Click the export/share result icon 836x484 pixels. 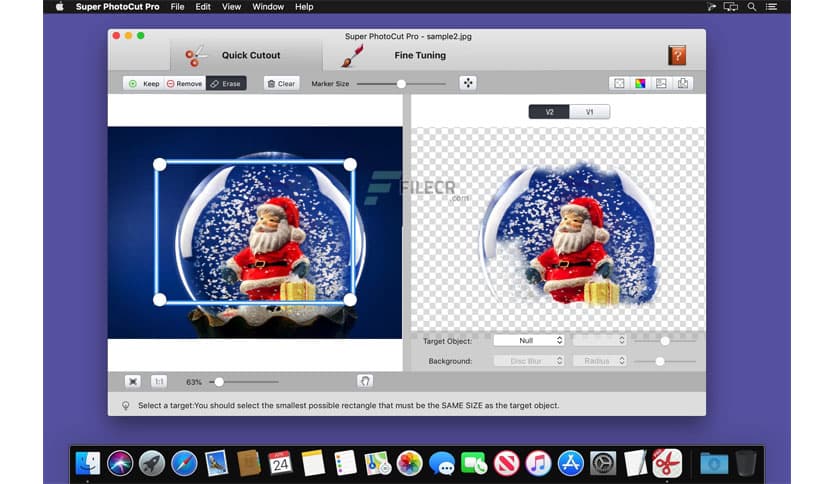(682, 84)
